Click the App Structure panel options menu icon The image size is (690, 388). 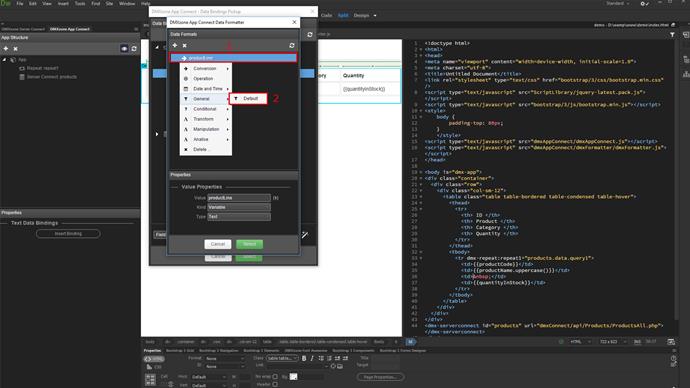point(136,29)
